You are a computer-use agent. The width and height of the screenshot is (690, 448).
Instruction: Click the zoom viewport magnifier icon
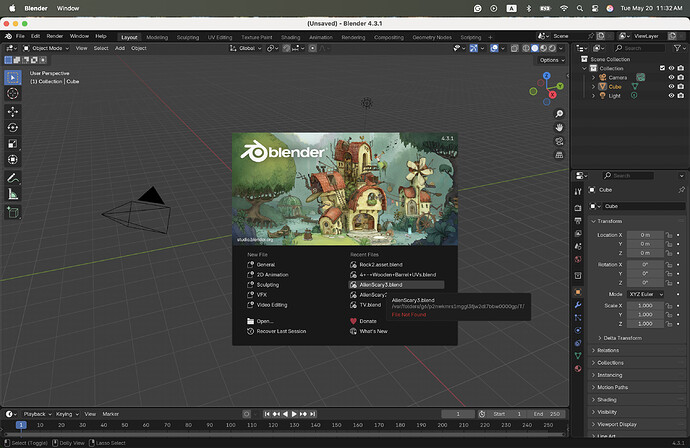(559, 114)
